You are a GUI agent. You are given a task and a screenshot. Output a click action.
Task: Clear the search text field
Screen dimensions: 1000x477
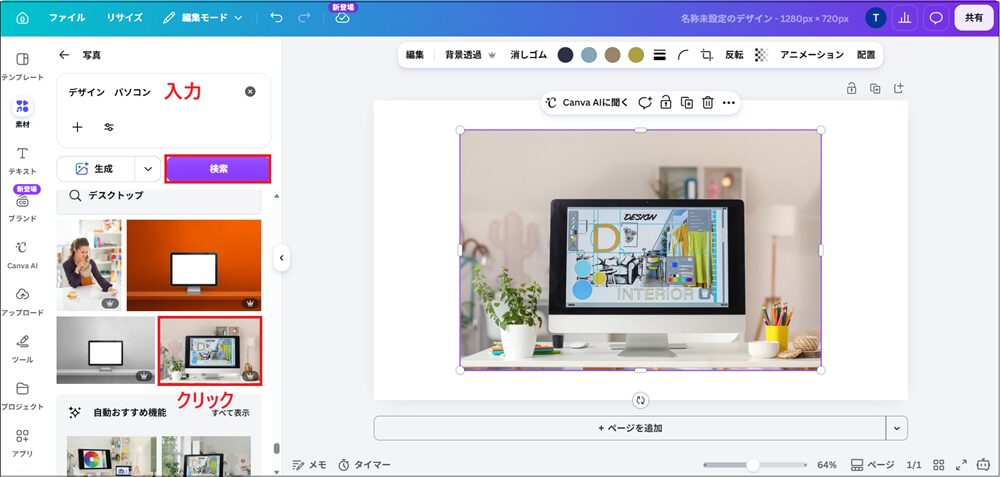pos(250,92)
